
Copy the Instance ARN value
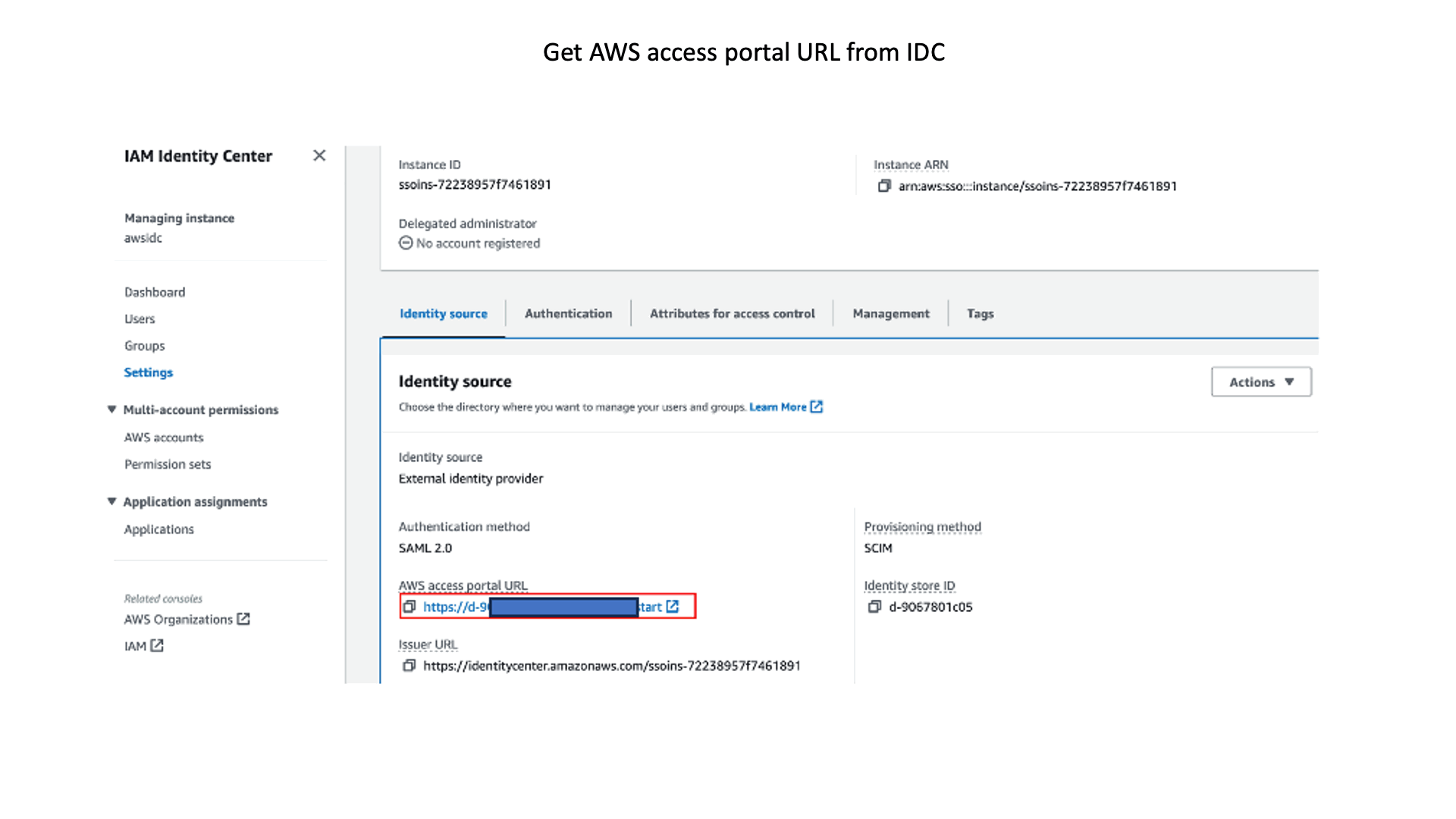coord(883,186)
